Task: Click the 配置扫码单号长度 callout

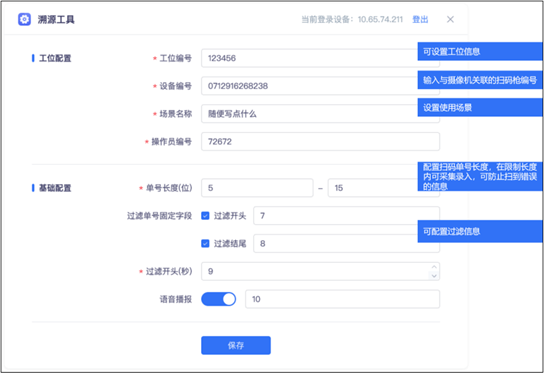Action: 480,176
